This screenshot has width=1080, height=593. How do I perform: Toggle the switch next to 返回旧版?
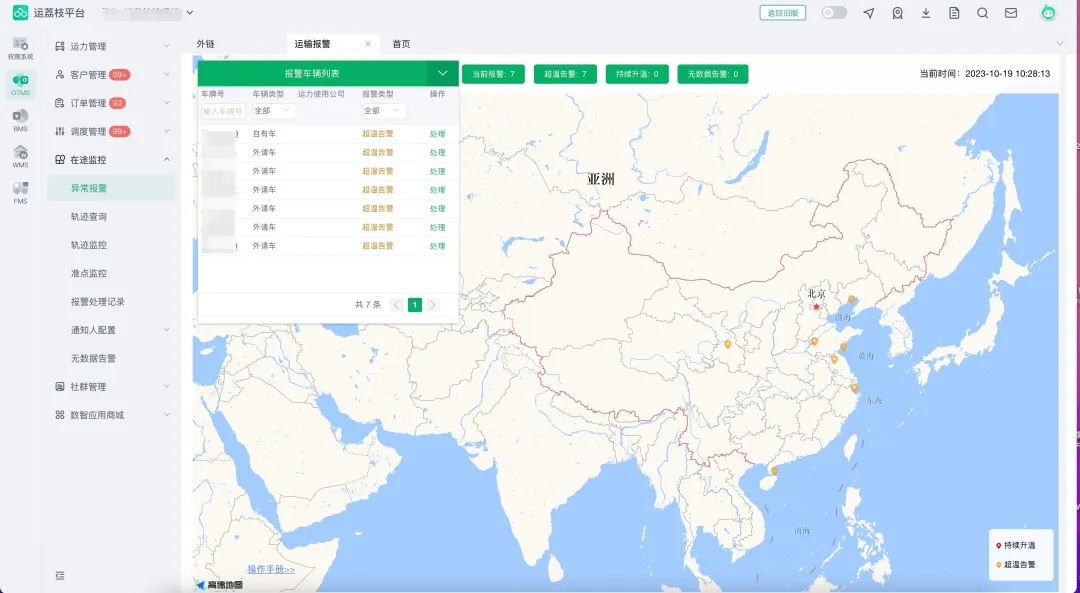(x=834, y=12)
